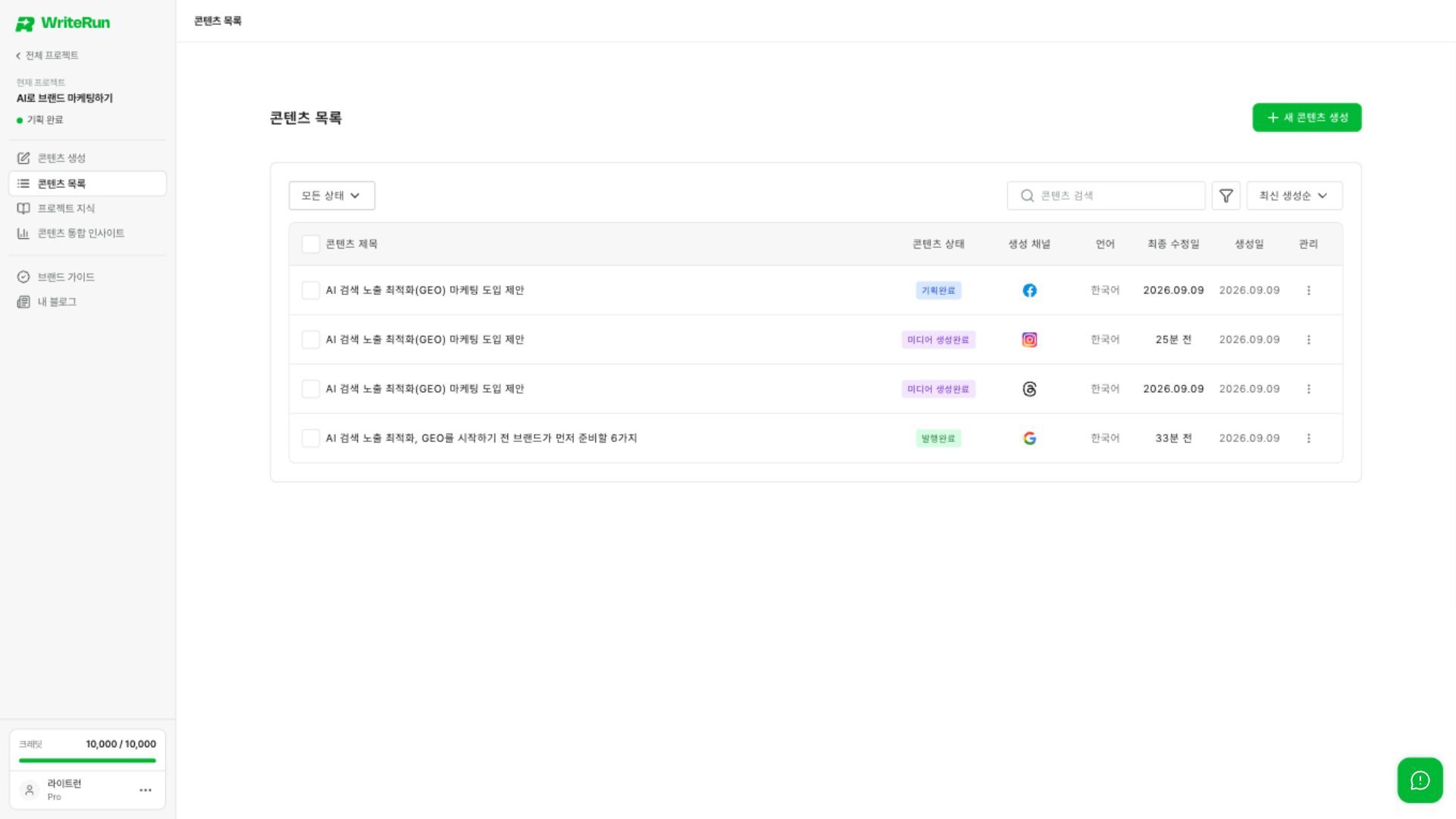Click the 33분 전 modified time
Screen dimensions: 1456x819
click(1173, 438)
